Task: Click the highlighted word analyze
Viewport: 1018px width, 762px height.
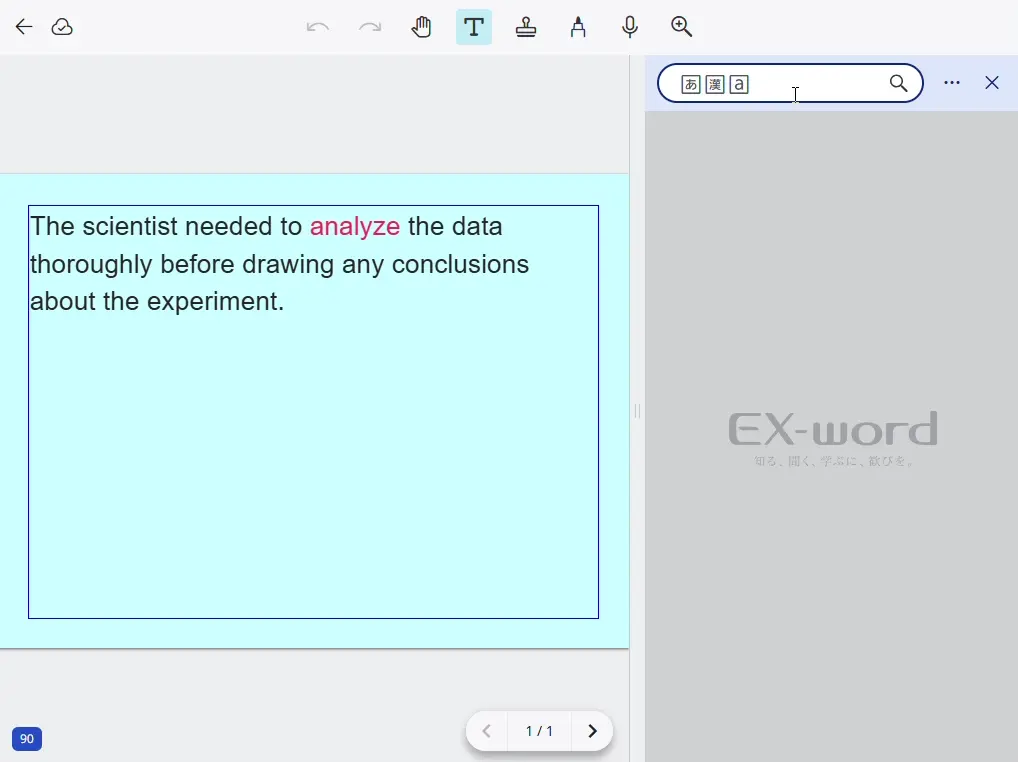Action: 354,227
